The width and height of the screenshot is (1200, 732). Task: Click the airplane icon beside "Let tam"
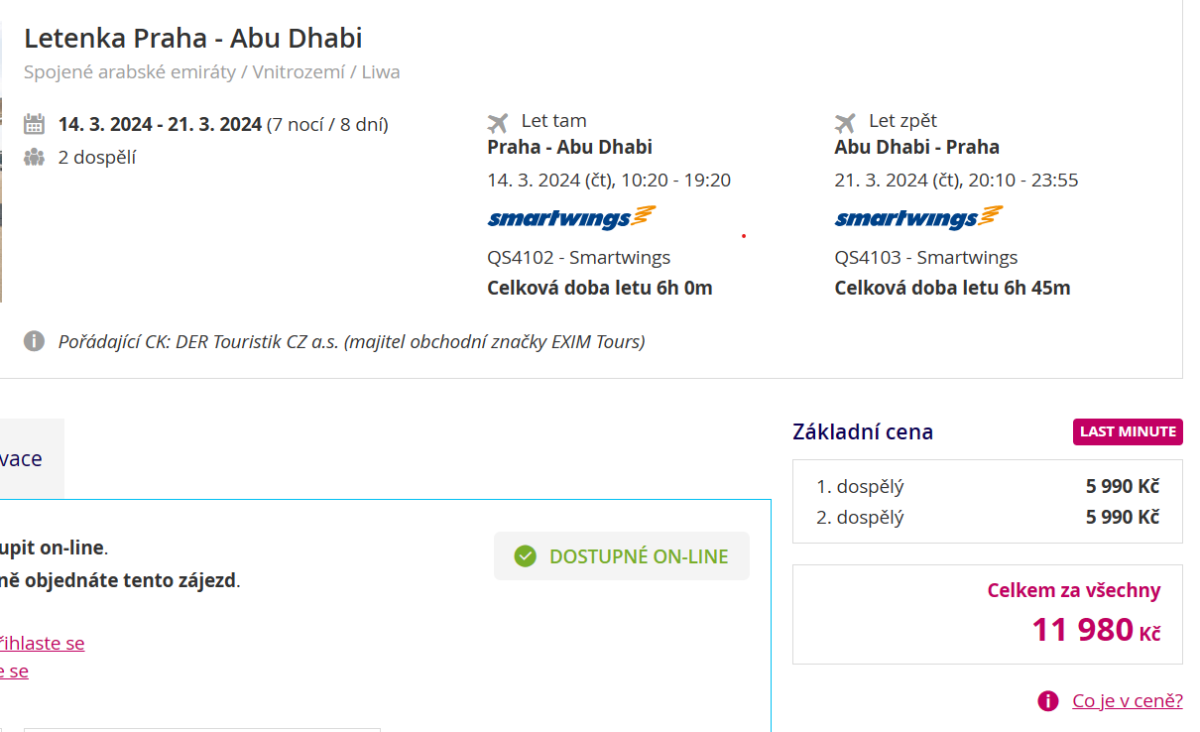[x=498, y=122]
